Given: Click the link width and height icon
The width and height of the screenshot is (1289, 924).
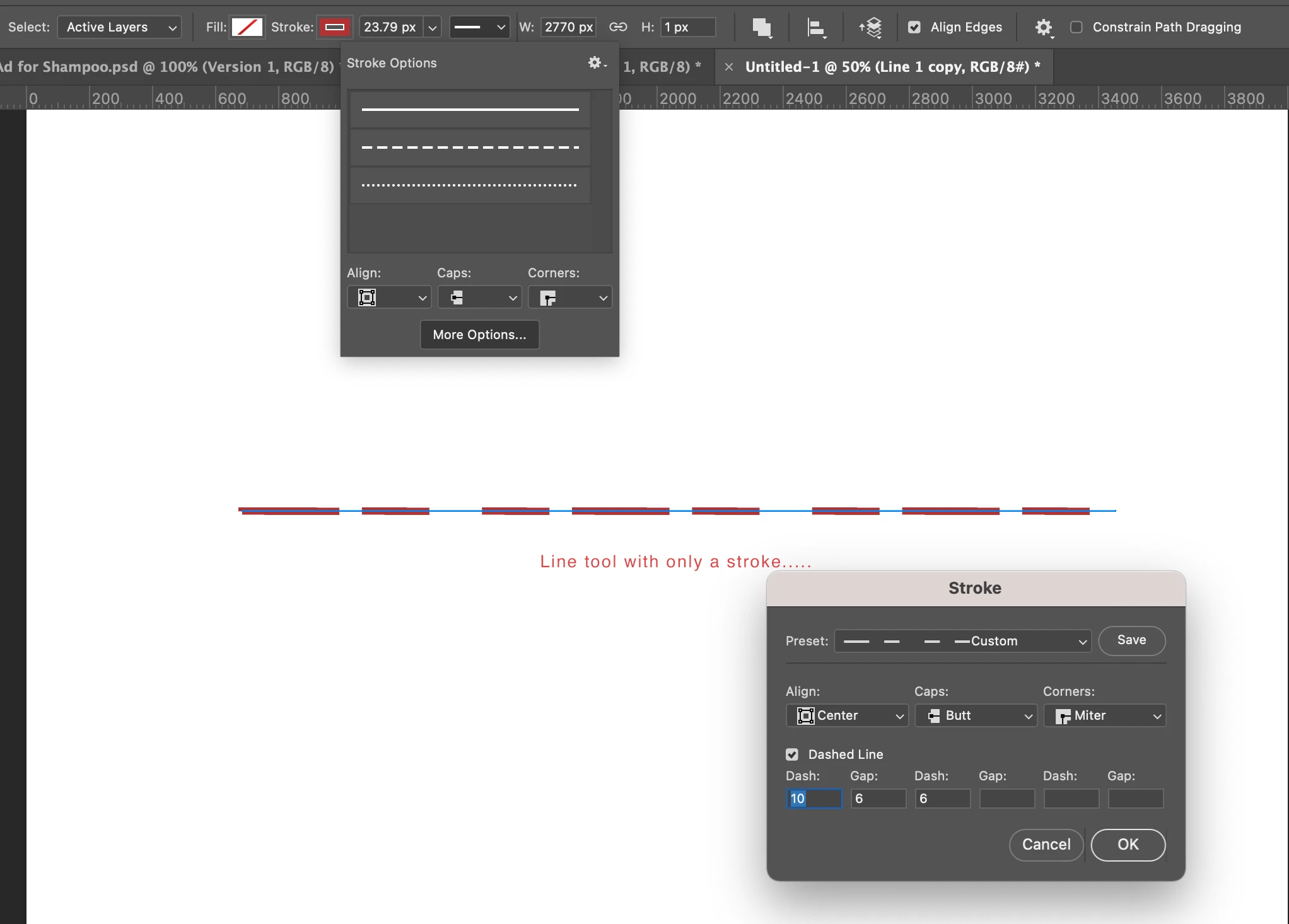Looking at the screenshot, I should (618, 27).
